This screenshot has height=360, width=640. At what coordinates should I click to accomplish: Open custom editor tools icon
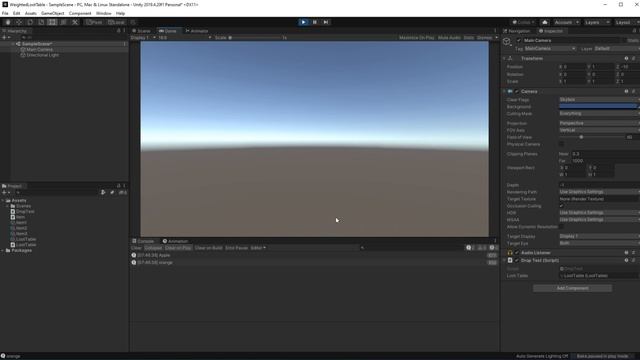tap(75, 22)
